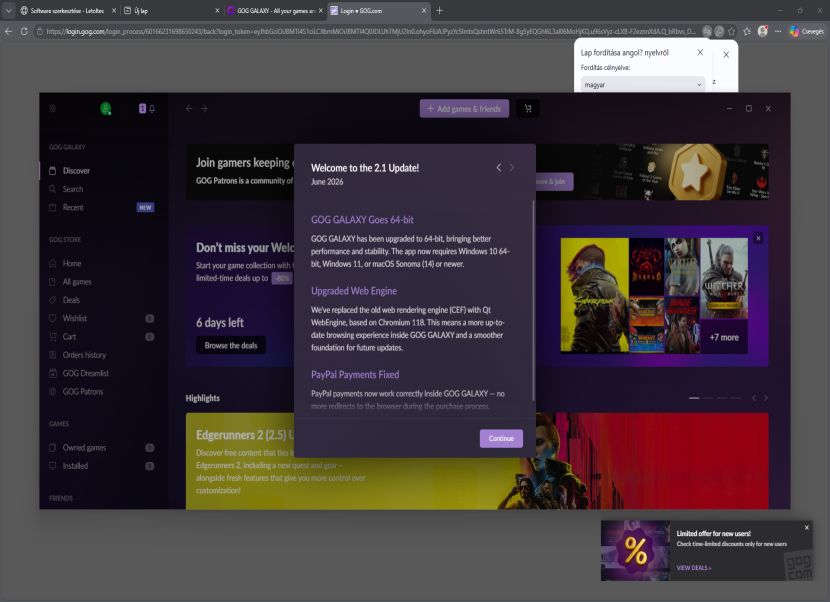The image size is (830, 602).
Task: Show previous update note in dialog
Action: [x=499, y=168]
